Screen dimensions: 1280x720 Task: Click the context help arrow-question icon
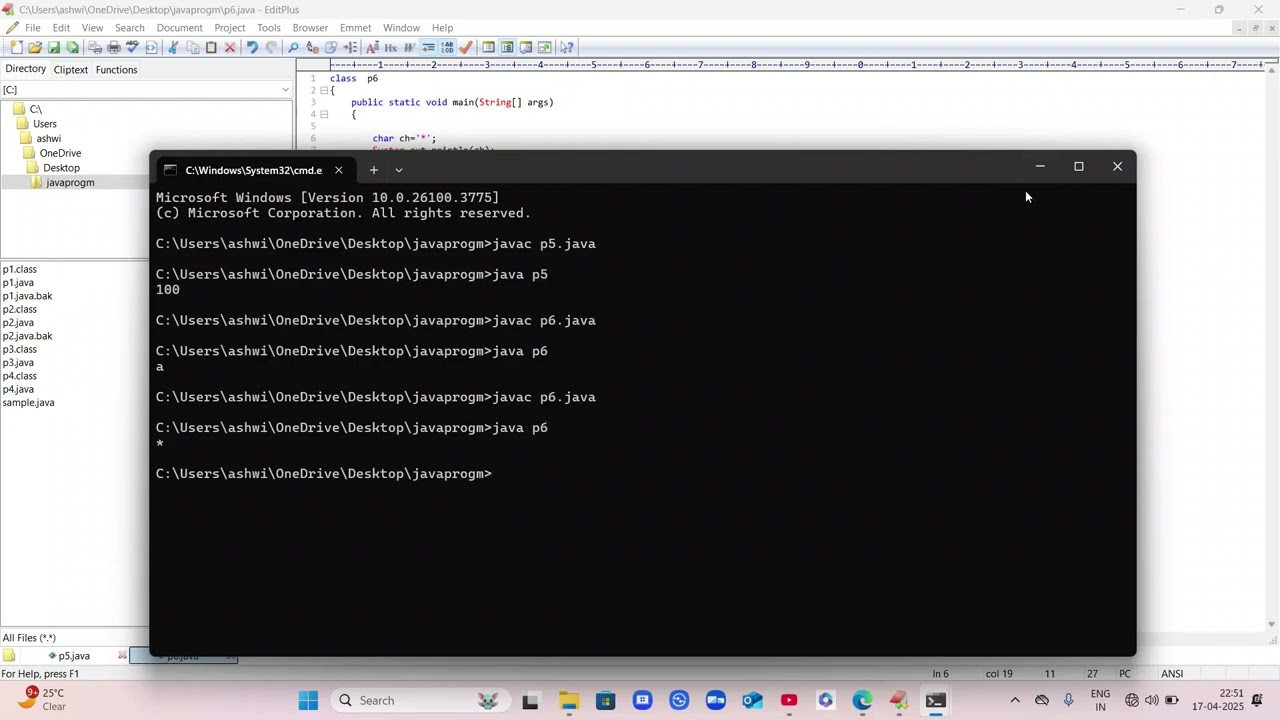[x=566, y=47]
